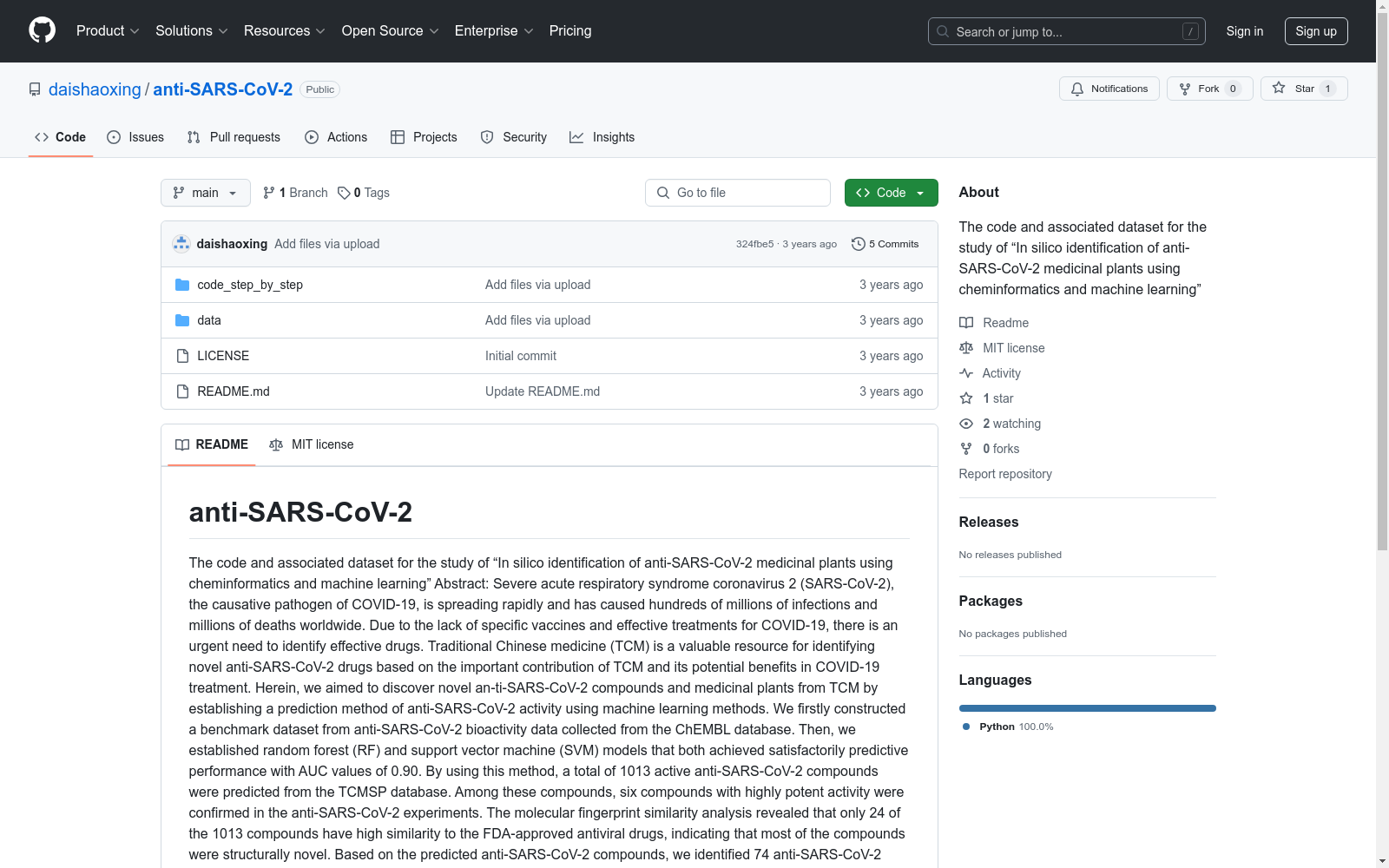Click Report repository link
Screen dimensions: 1389x868
[x=1005, y=474]
